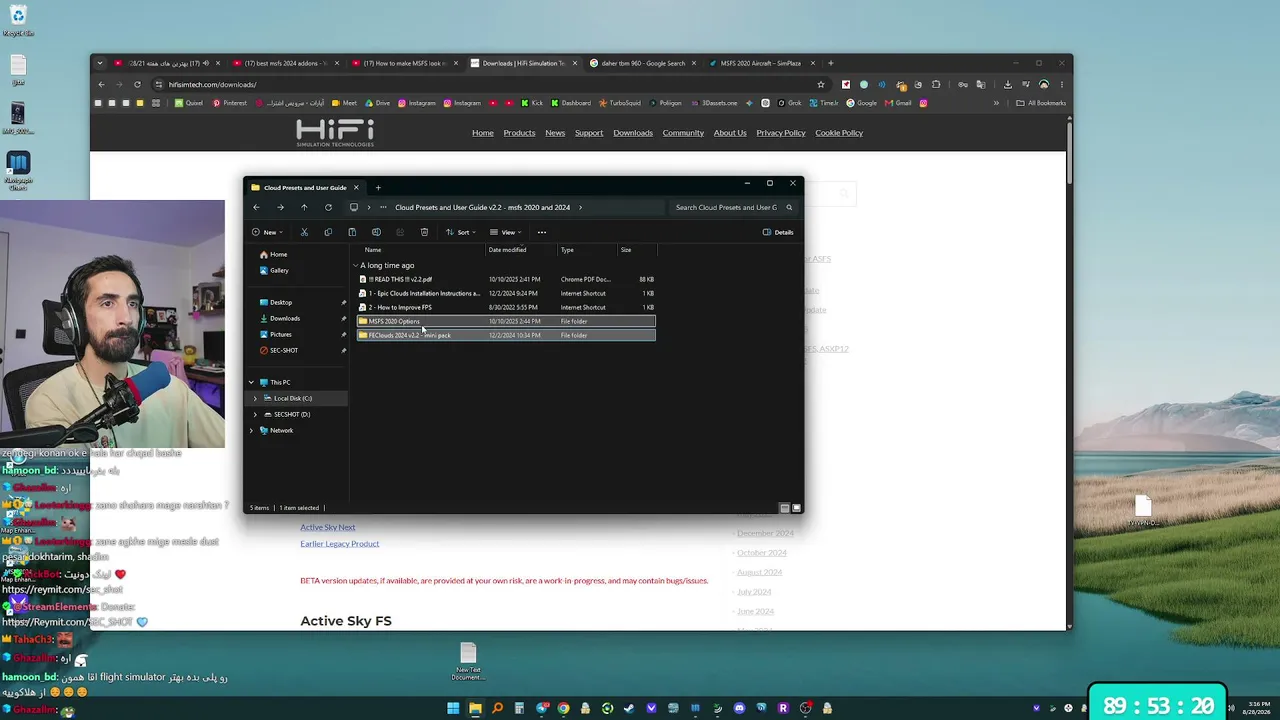Collapse the 'A long time ago' group
The image size is (1280, 720).
click(x=355, y=265)
